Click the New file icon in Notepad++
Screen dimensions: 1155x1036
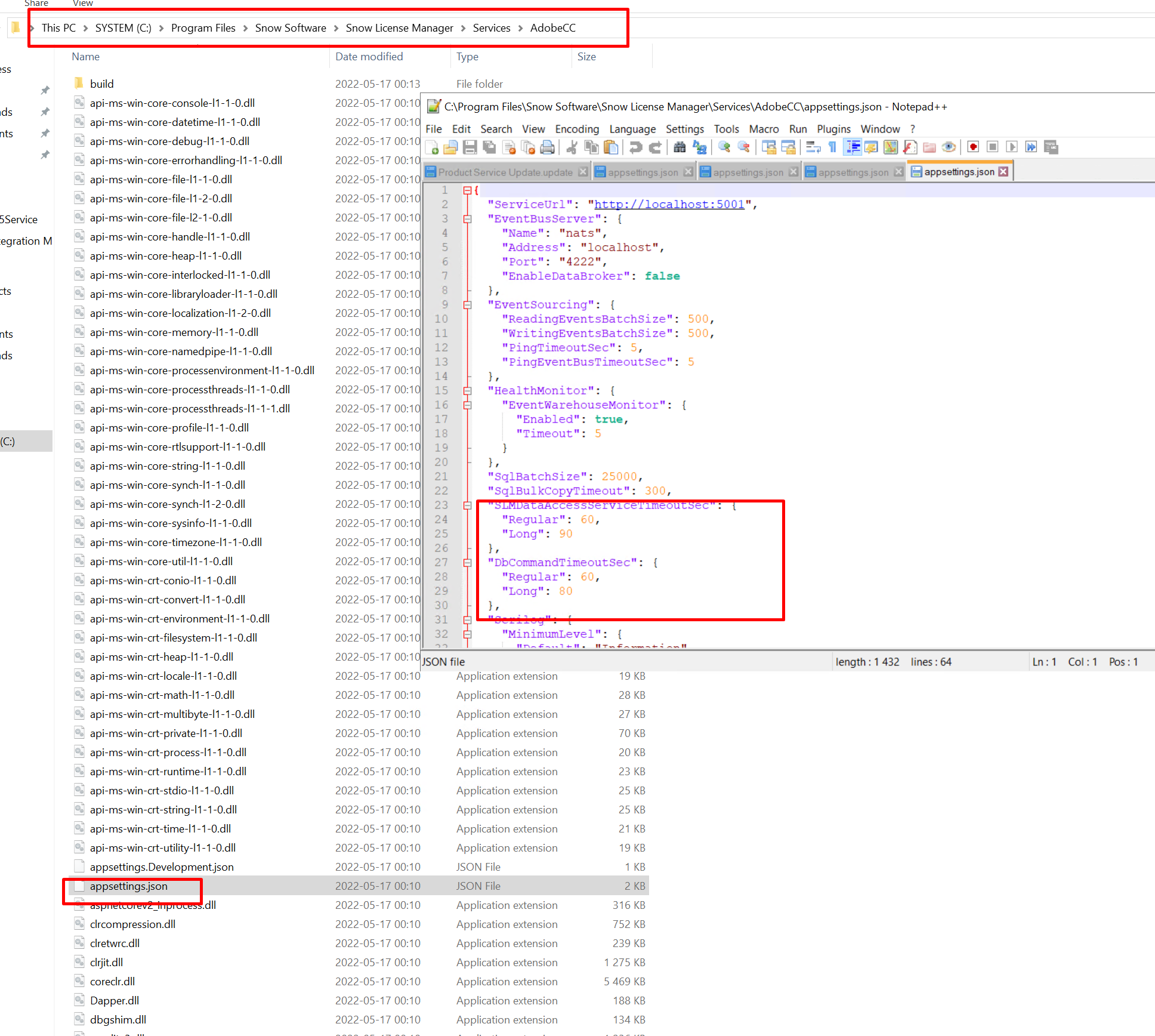pos(433,147)
